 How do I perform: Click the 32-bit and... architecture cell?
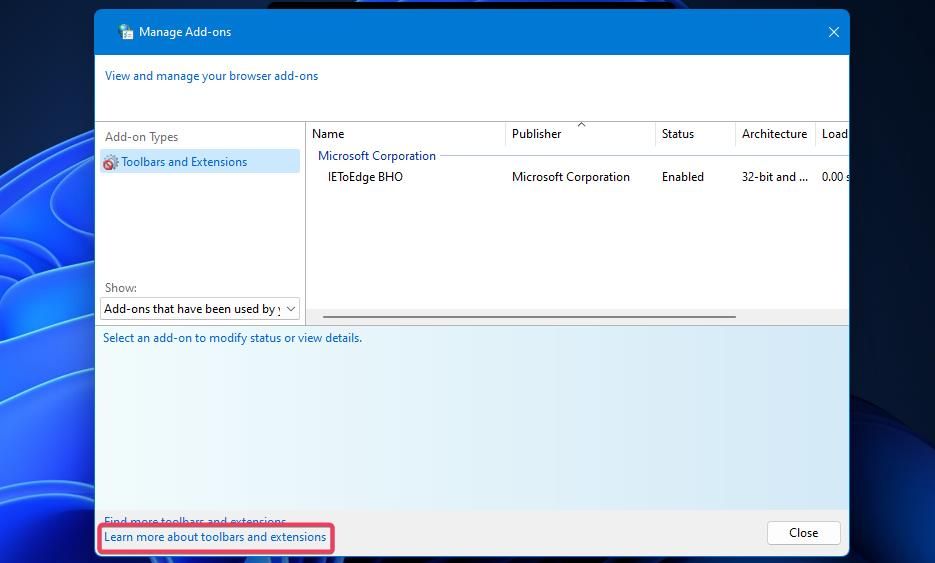(x=775, y=177)
